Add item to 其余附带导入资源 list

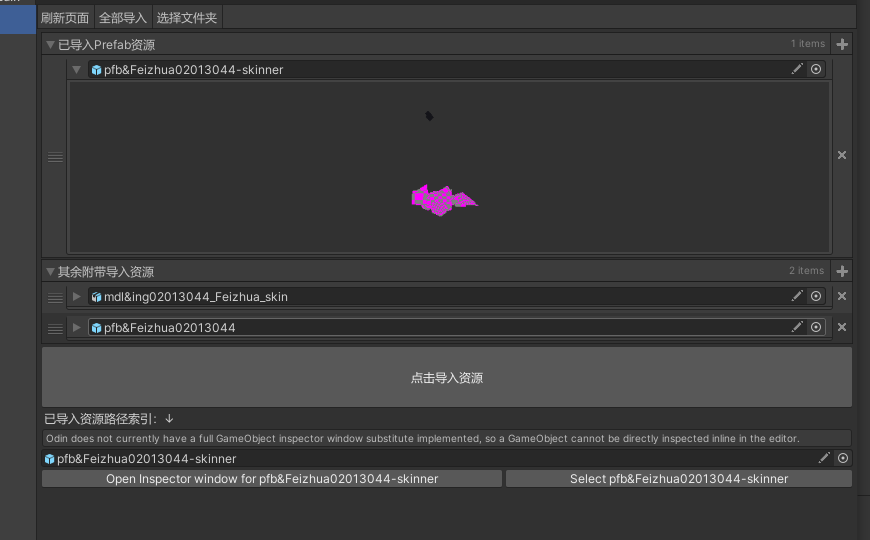pos(842,271)
